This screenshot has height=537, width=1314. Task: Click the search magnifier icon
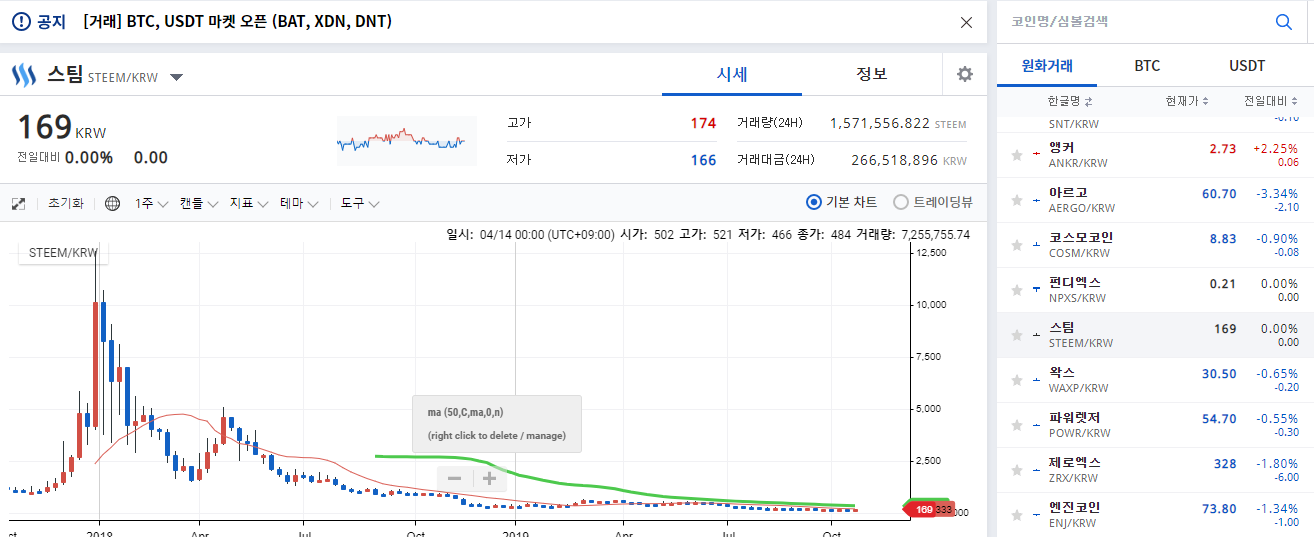tap(1283, 21)
